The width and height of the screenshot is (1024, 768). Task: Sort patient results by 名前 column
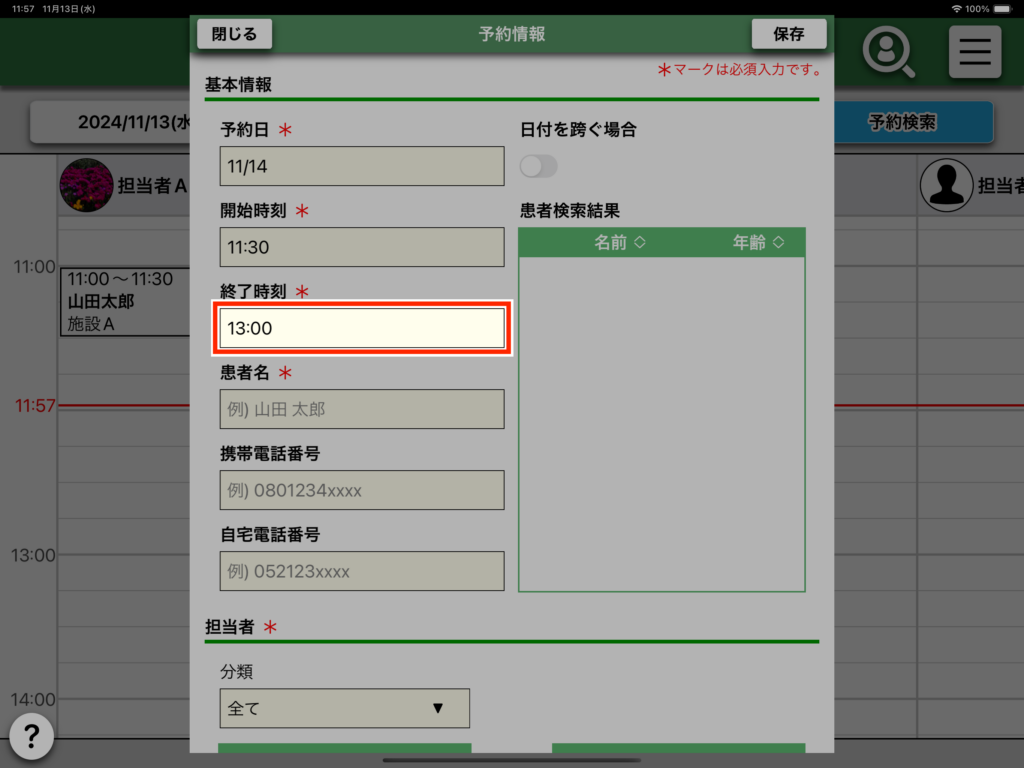coord(620,243)
